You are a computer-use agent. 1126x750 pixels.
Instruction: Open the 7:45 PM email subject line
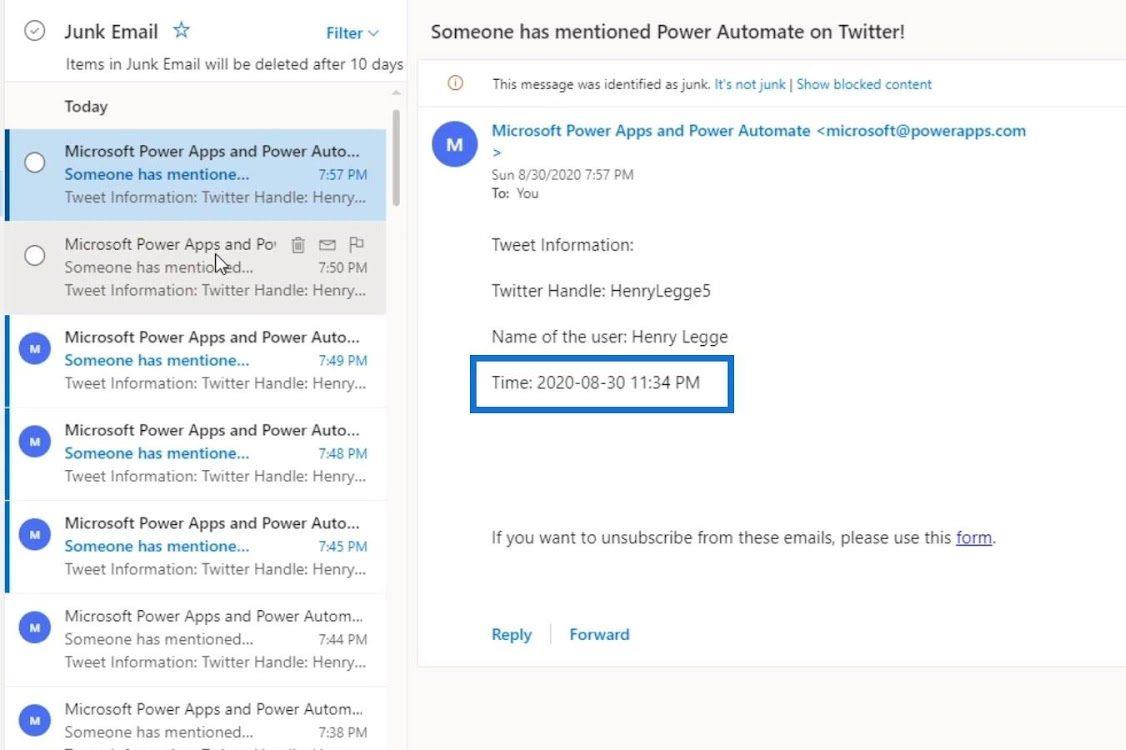pyautogui.click(x=157, y=546)
